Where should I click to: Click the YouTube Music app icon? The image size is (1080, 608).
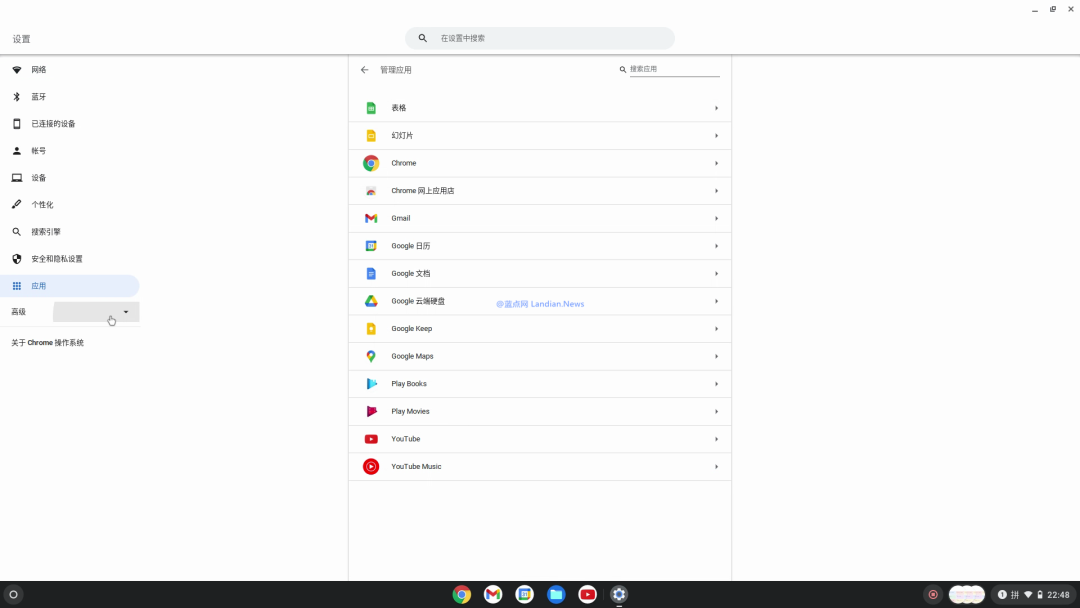tap(371, 466)
